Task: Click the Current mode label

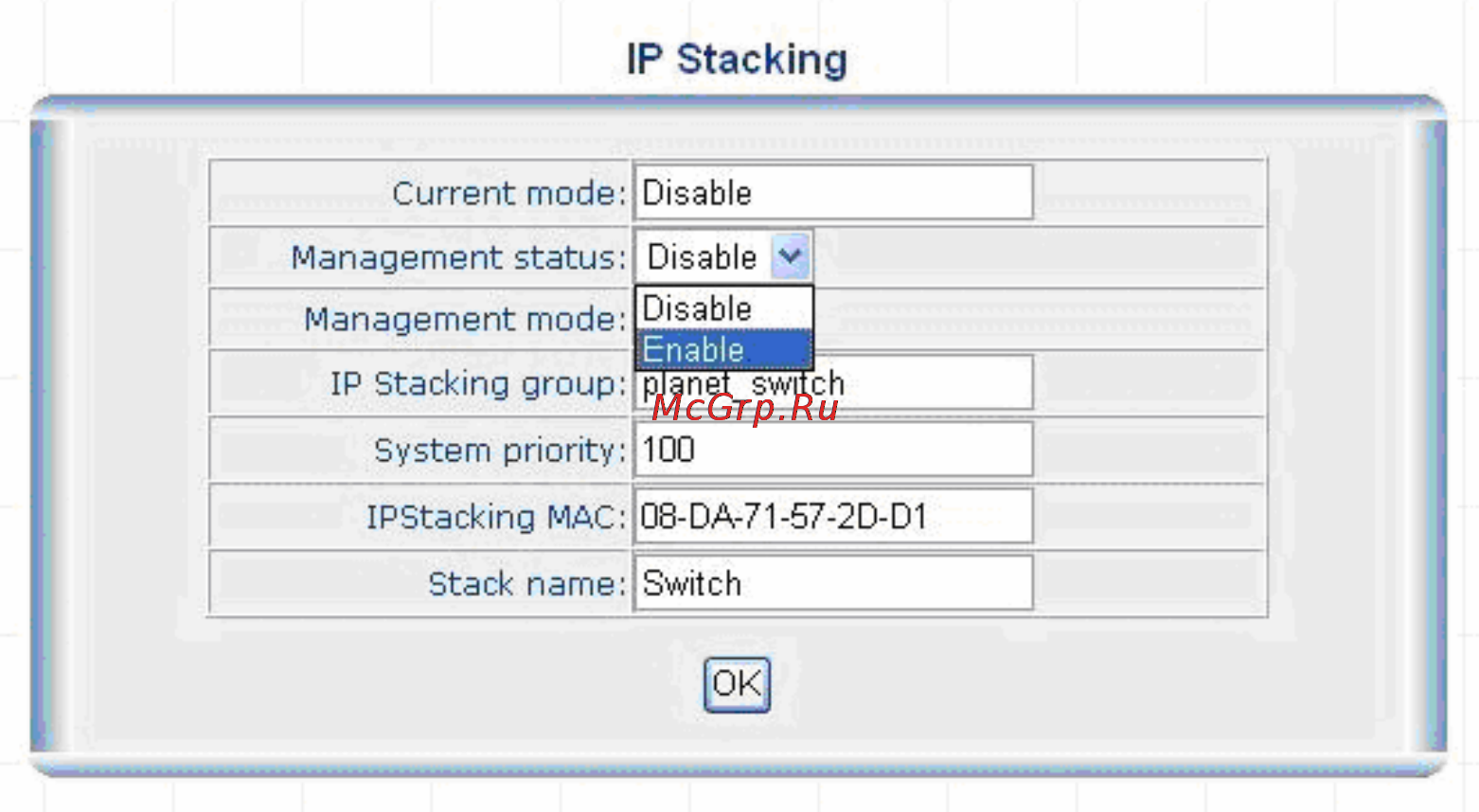Action: point(509,194)
